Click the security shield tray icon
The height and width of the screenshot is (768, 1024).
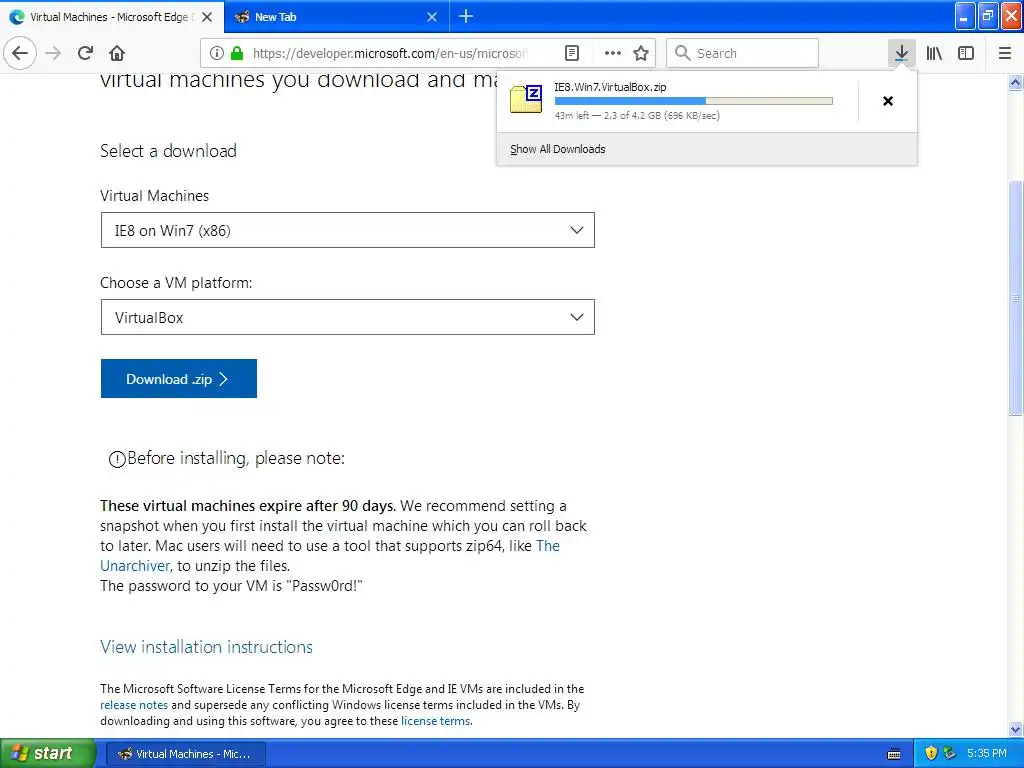(931, 754)
